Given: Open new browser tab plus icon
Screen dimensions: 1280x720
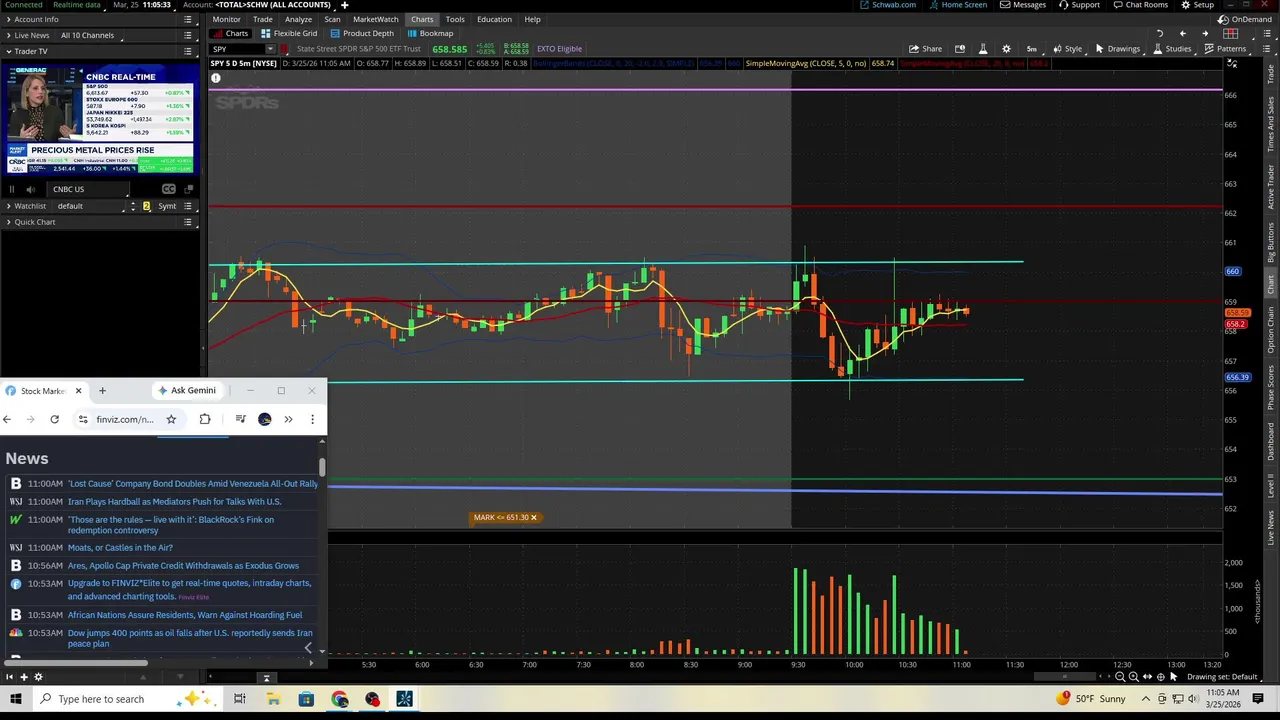Looking at the screenshot, I should coord(102,390).
